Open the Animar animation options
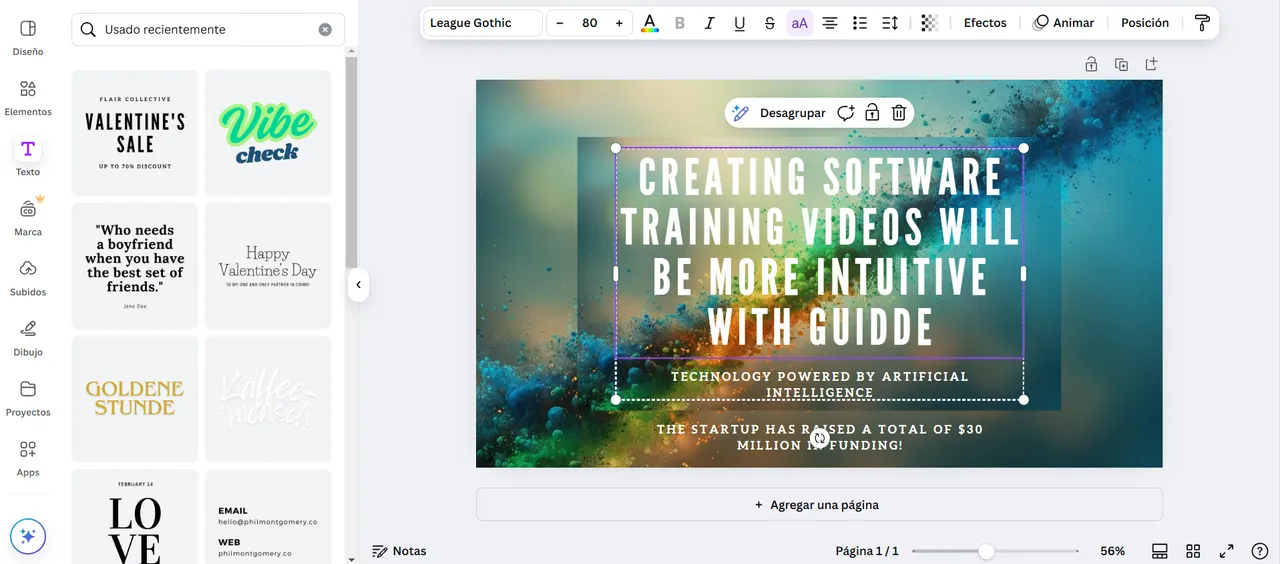The width and height of the screenshot is (1280, 564). pyautogui.click(x=1064, y=23)
